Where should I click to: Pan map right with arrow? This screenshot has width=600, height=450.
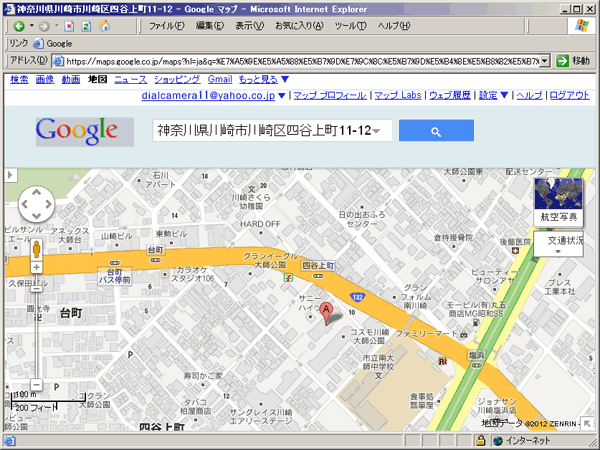tap(48, 204)
